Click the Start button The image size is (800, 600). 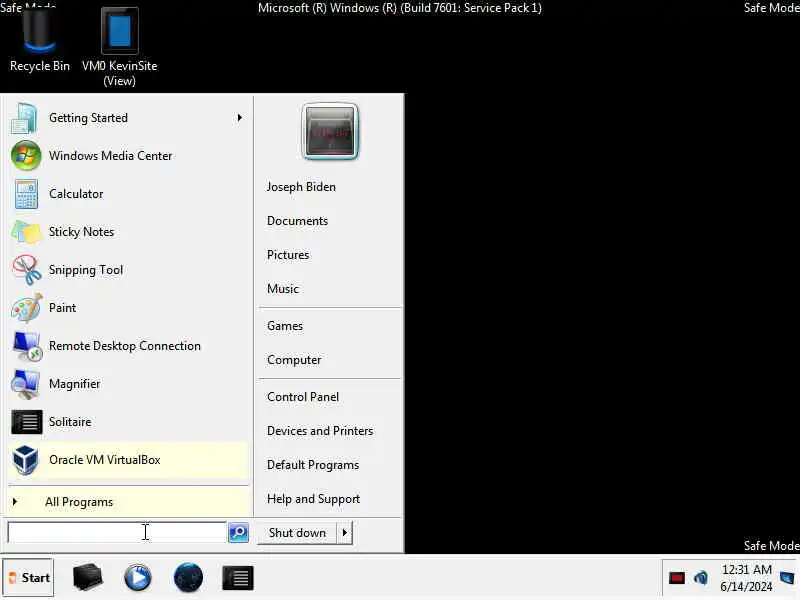(x=28, y=578)
